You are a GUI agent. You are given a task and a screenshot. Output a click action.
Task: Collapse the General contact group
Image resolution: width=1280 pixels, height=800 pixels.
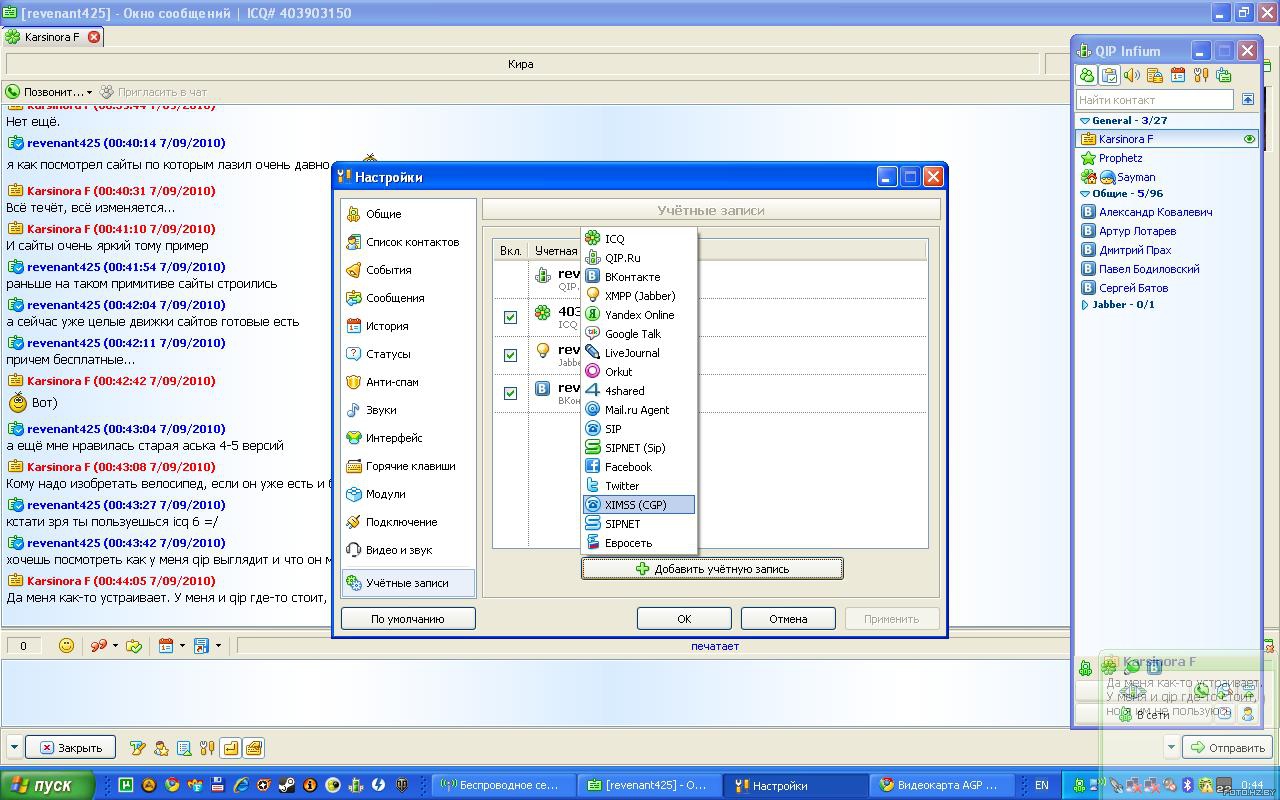pos(1084,120)
